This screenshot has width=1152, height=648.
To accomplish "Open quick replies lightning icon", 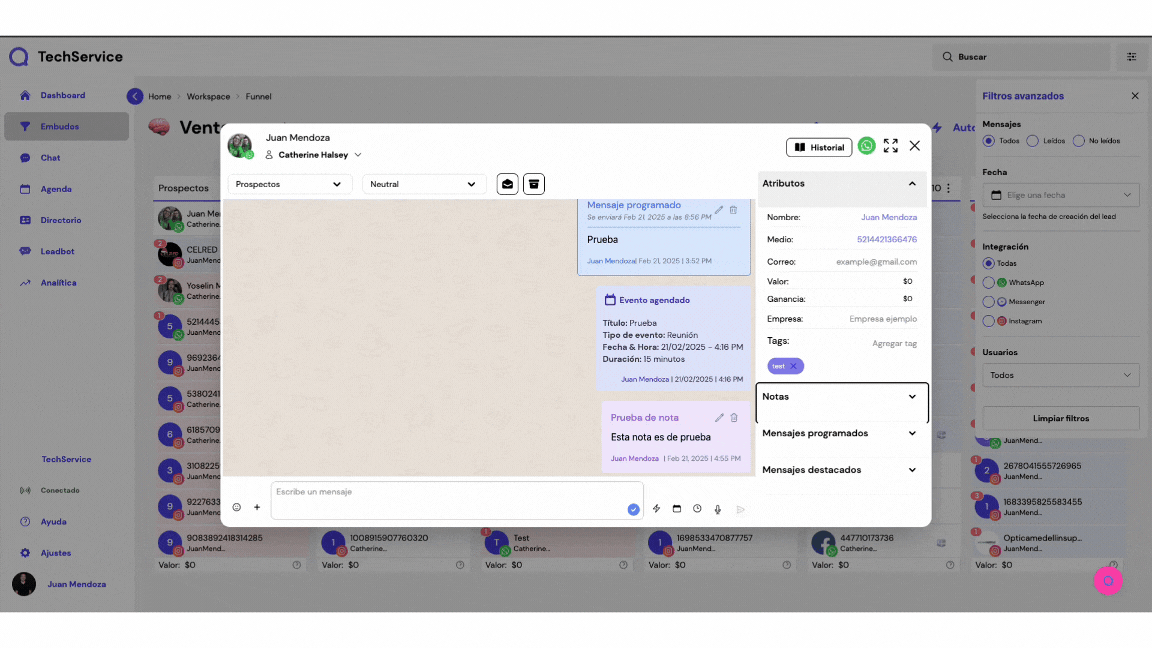I will tap(657, 509).
